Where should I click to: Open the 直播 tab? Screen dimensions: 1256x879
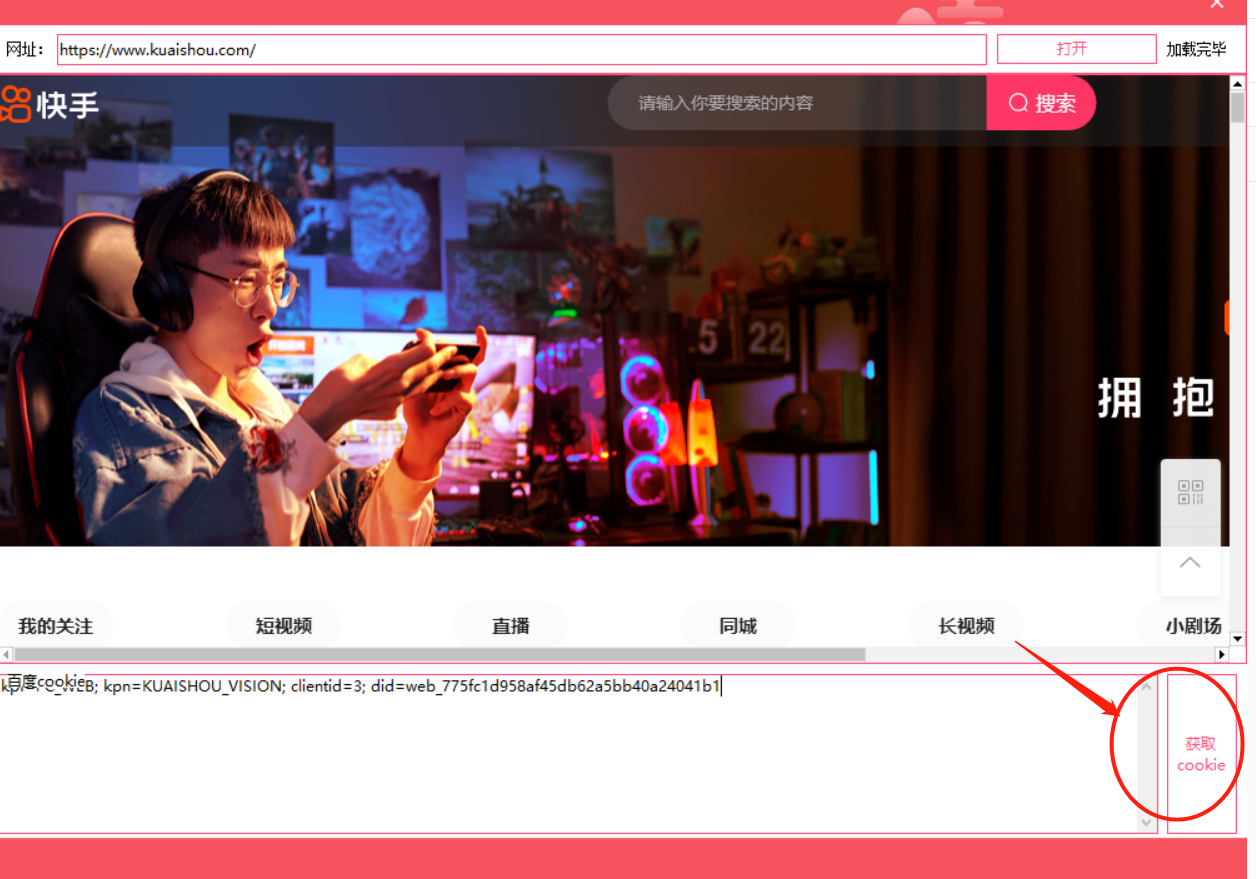coord(511,626)
